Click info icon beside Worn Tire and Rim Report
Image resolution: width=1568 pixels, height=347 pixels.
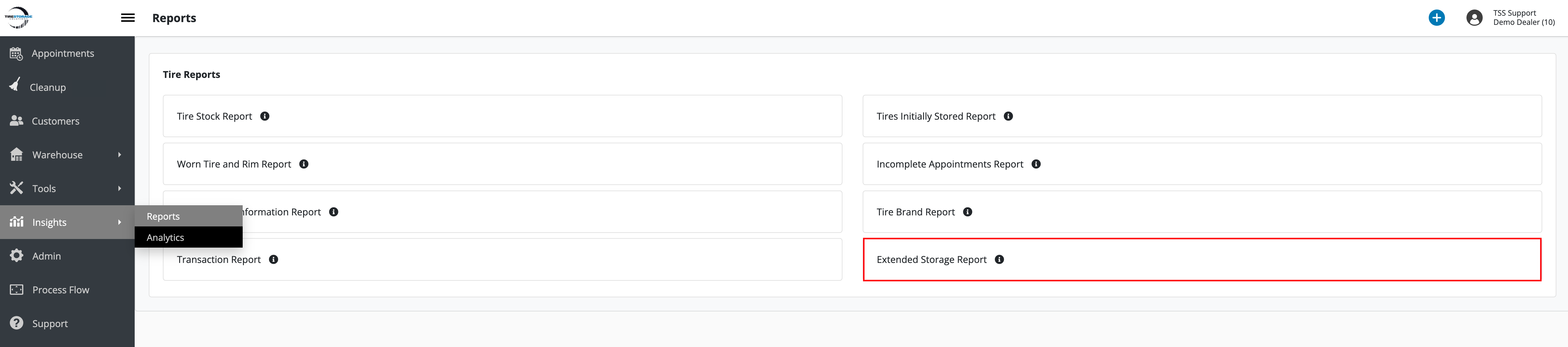pos(304,164)
